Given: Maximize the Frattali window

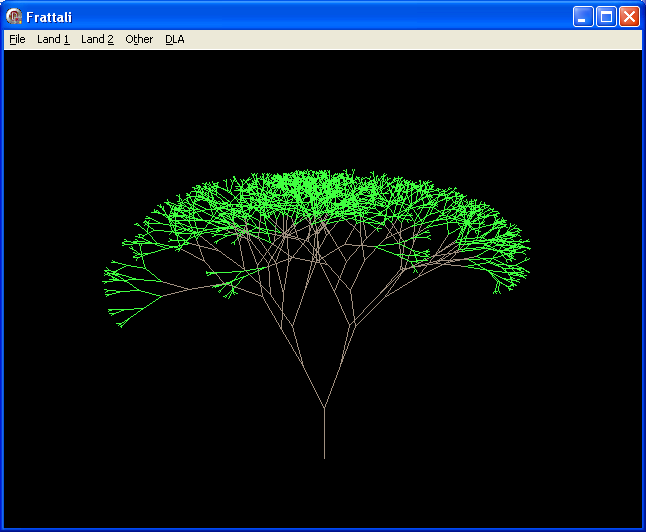Looking at the screenshot, I should pos(606,17).
